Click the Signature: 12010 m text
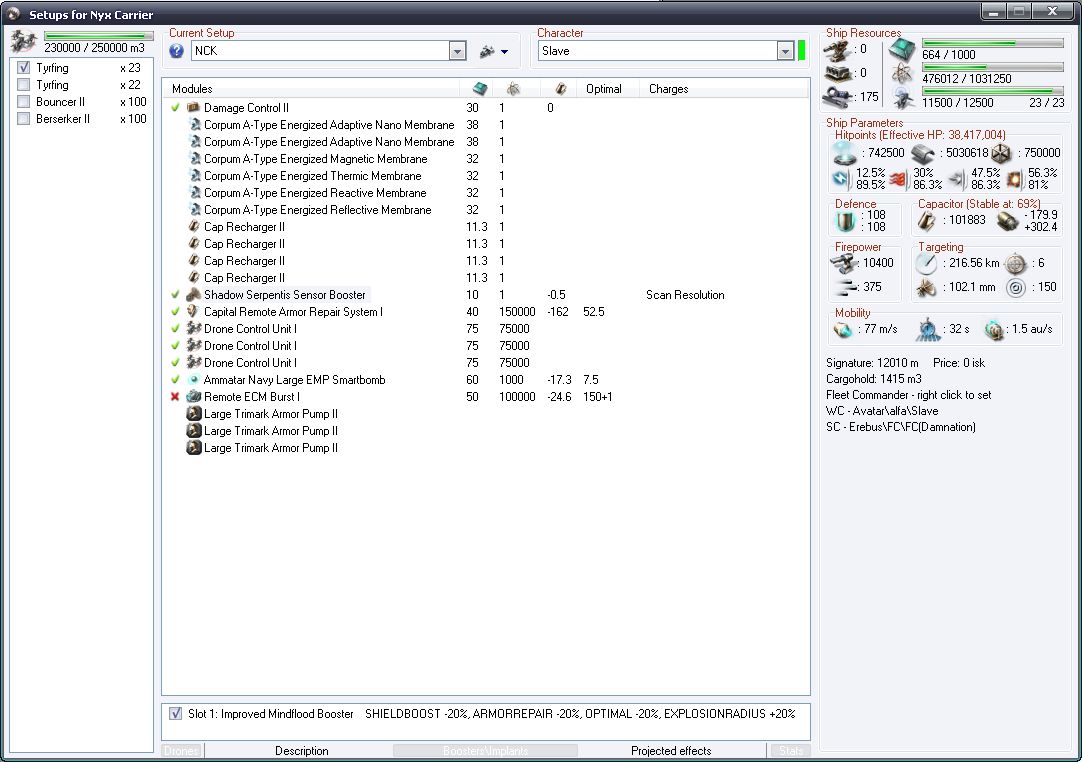The height and width of the screenshot is (762, 1082). (x=872, y=362)
